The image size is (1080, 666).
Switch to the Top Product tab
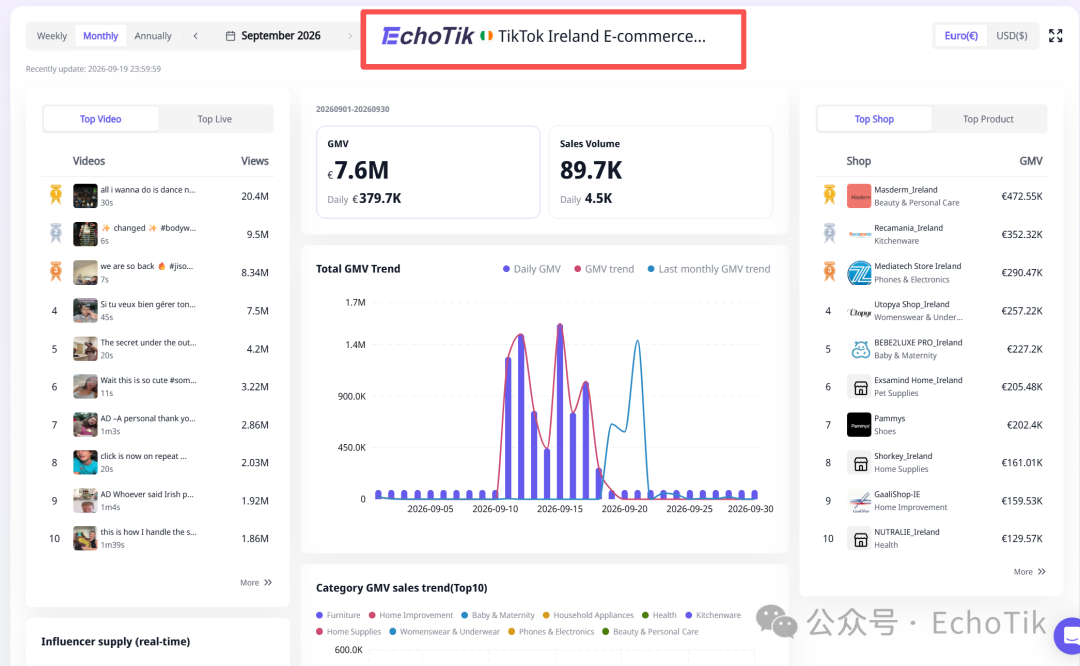pos(988,119)
